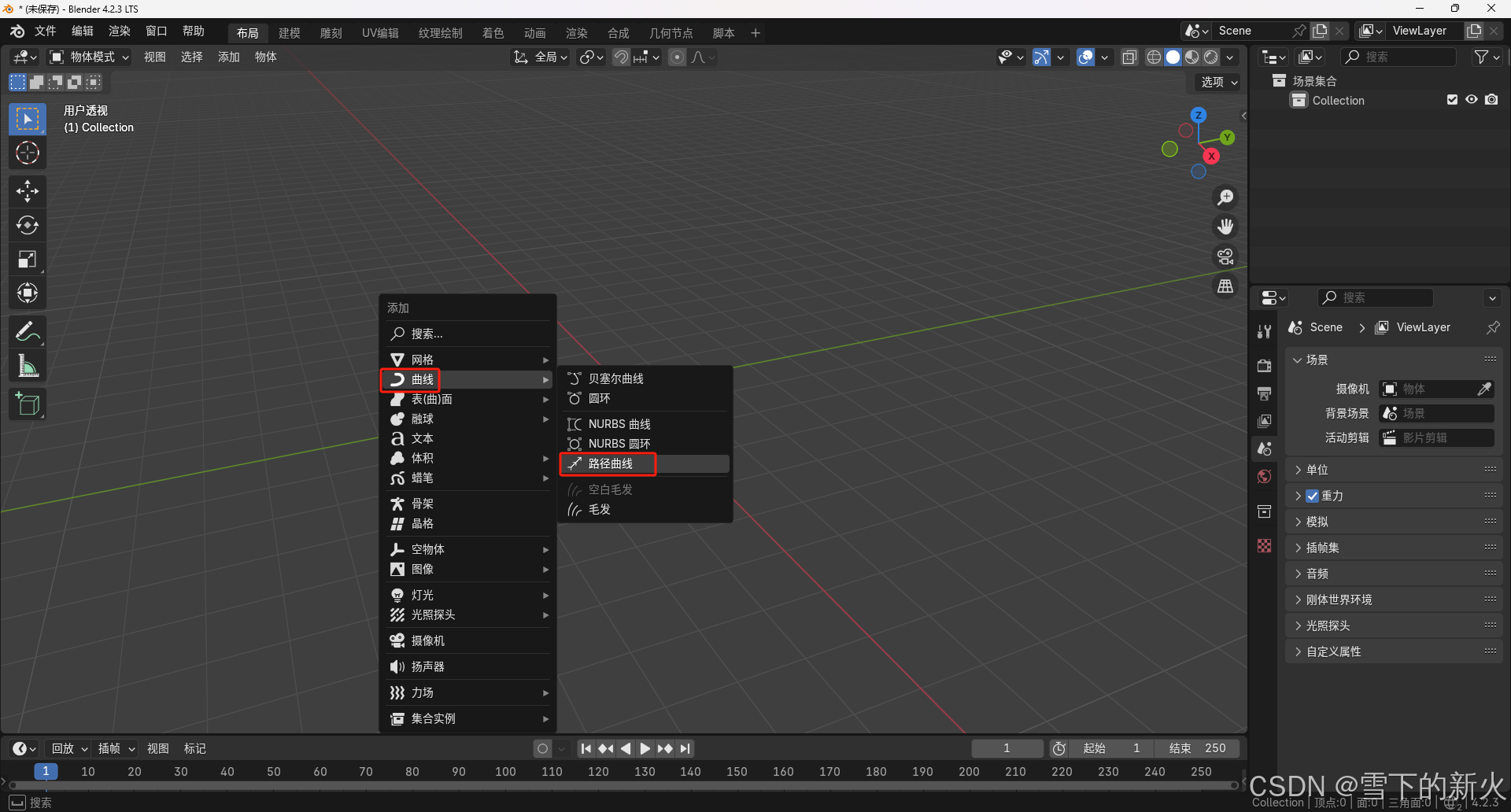The width and height of the screenshot is (1511, 812).
Task: Open the 回放 playback dropdown
Action: [x=69, y=748]
